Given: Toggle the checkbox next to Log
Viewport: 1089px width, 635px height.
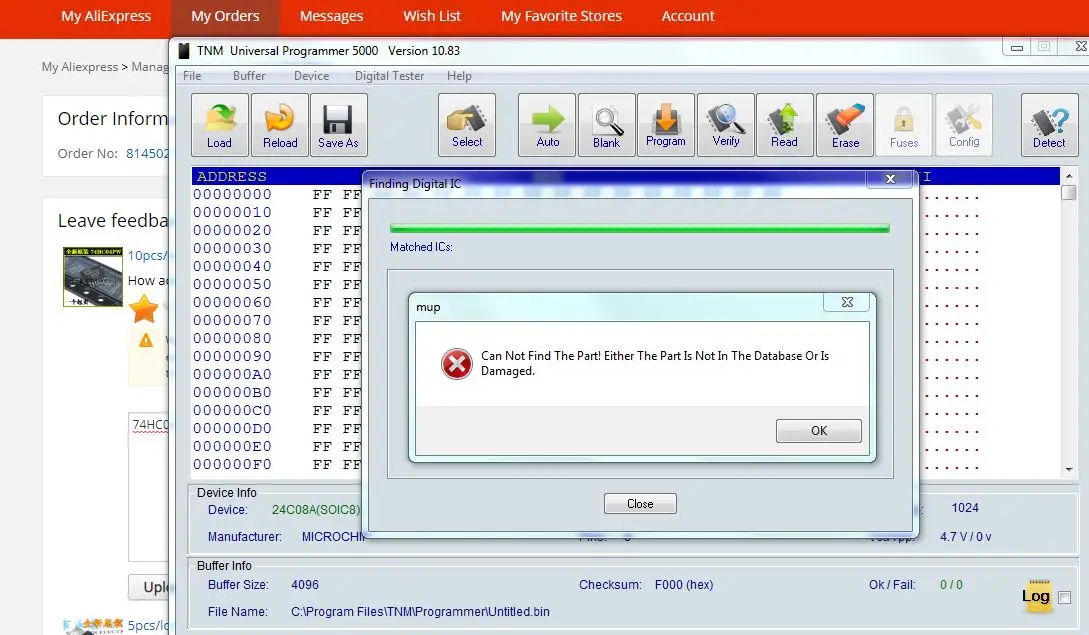Looking at the screenshot, I should coord(1064,597).
